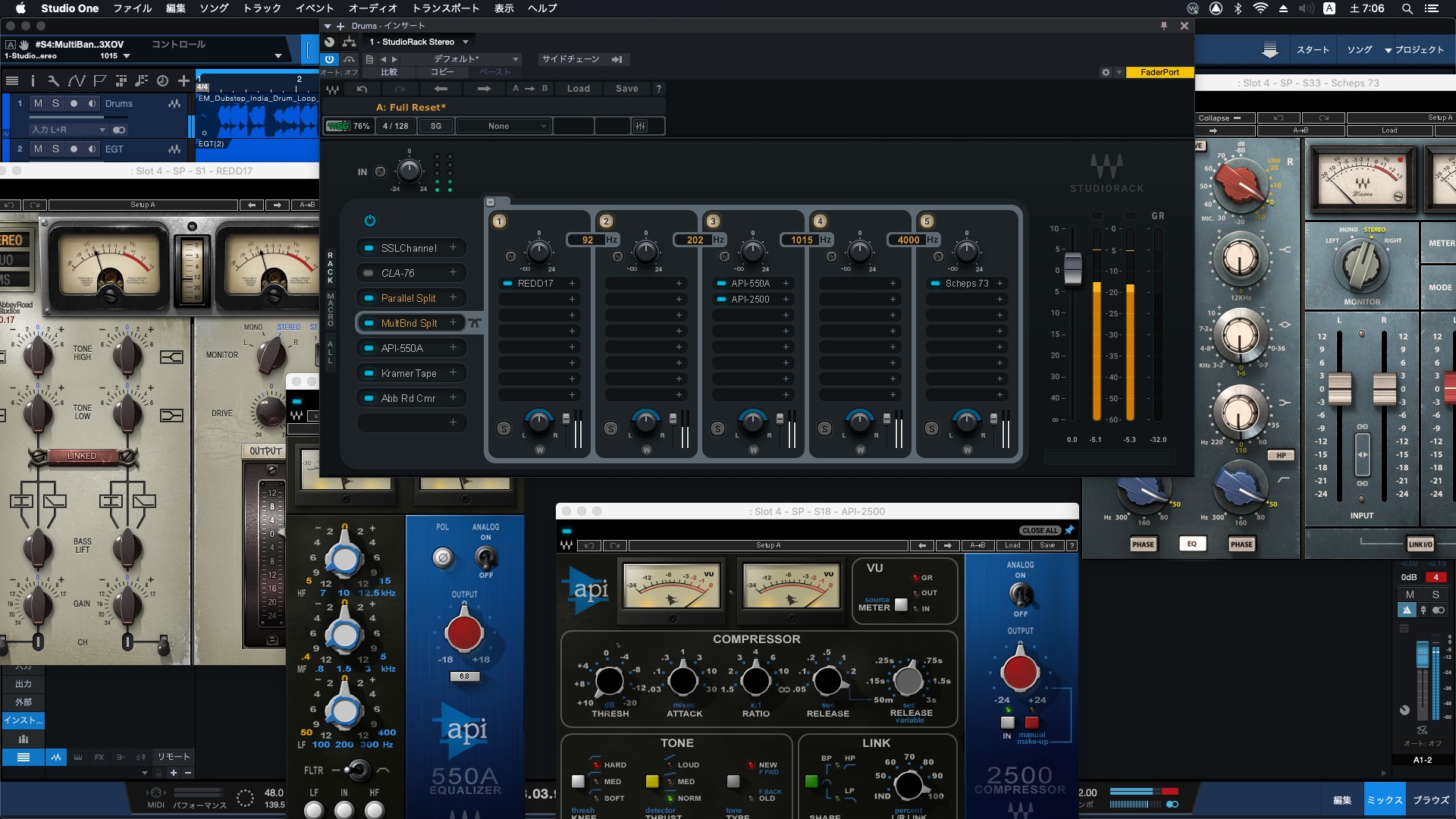Open the preset file icon next to デフォルト
Image resolution: width=1456 pixels, height=819 pixels.
(x=369, y=59)
